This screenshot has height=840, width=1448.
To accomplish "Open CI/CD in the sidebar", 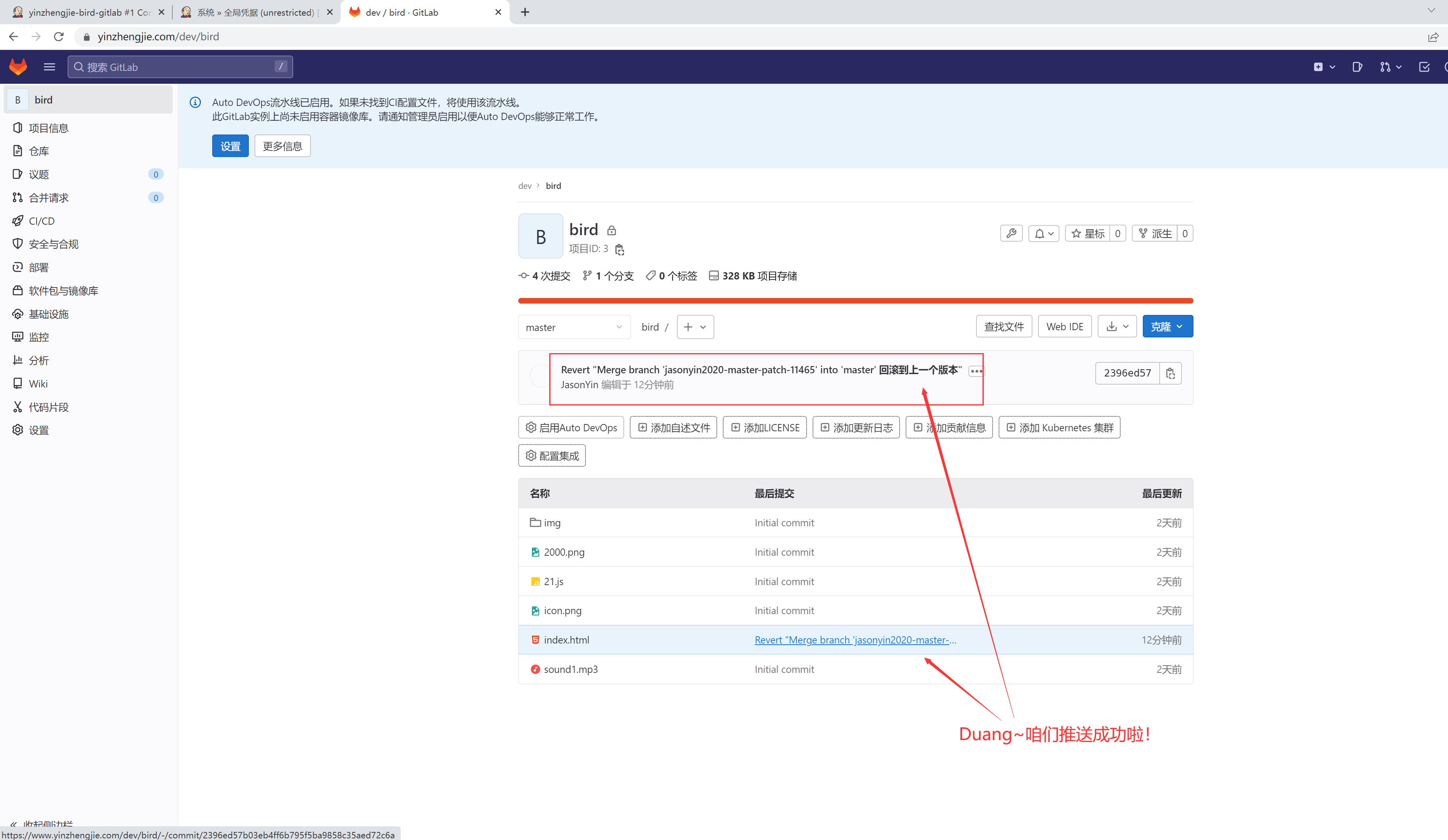I will pos(41,221).
